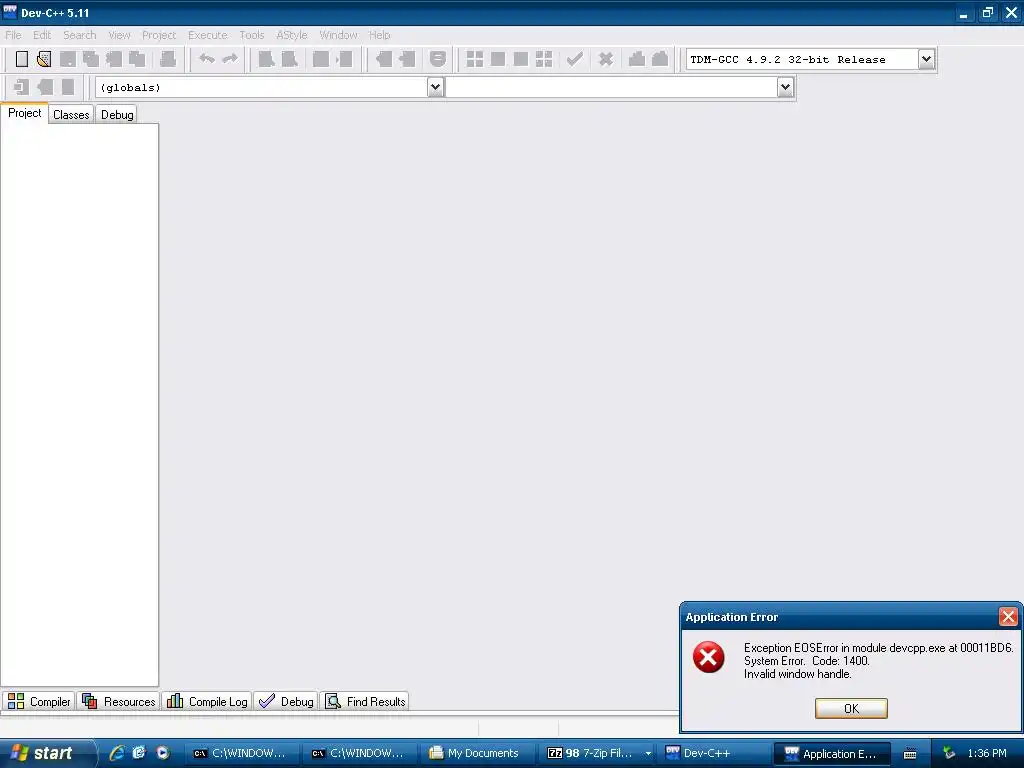Click the New file toolbar icon

[x=22, y=59]
